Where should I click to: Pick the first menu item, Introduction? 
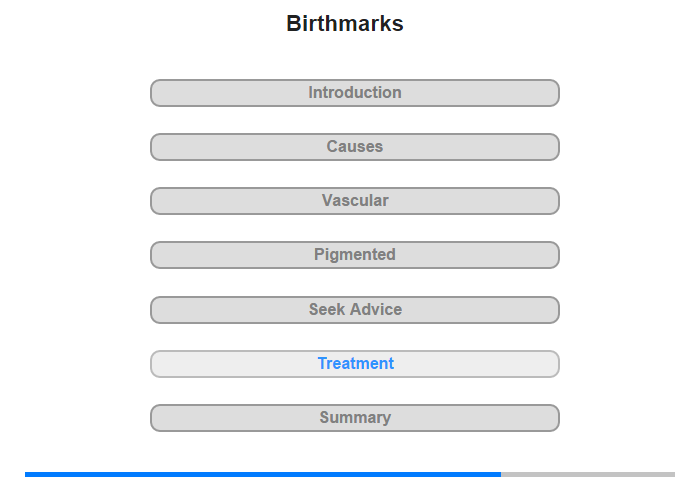[354, 93]
